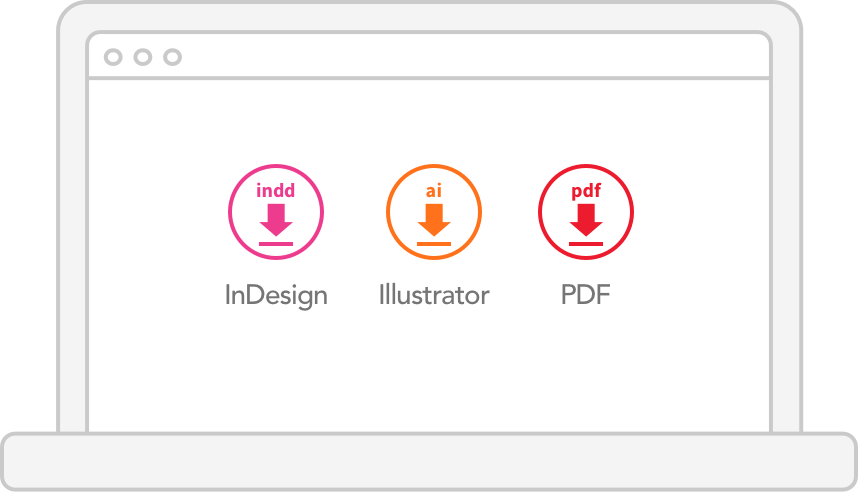
Task: Select the Illustrator text label
Action: point(434,294)
